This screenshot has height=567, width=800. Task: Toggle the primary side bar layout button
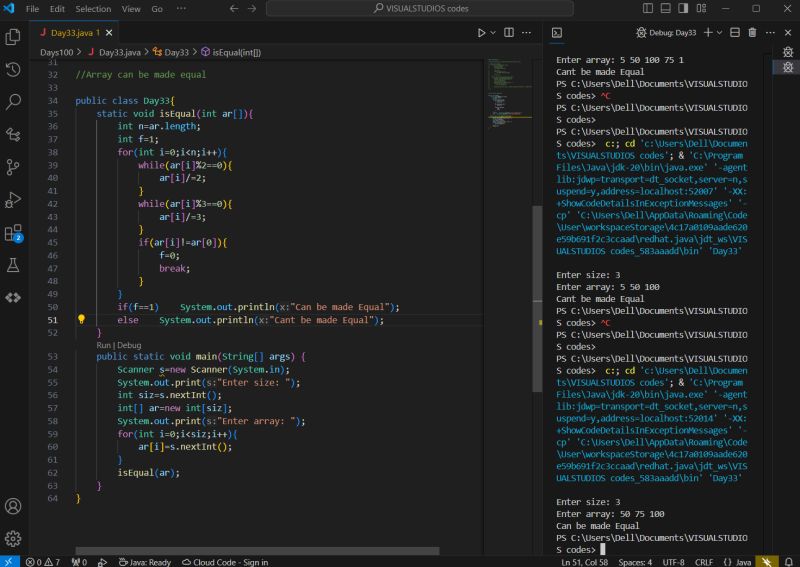pyautogui.click(x=648, y=9)
